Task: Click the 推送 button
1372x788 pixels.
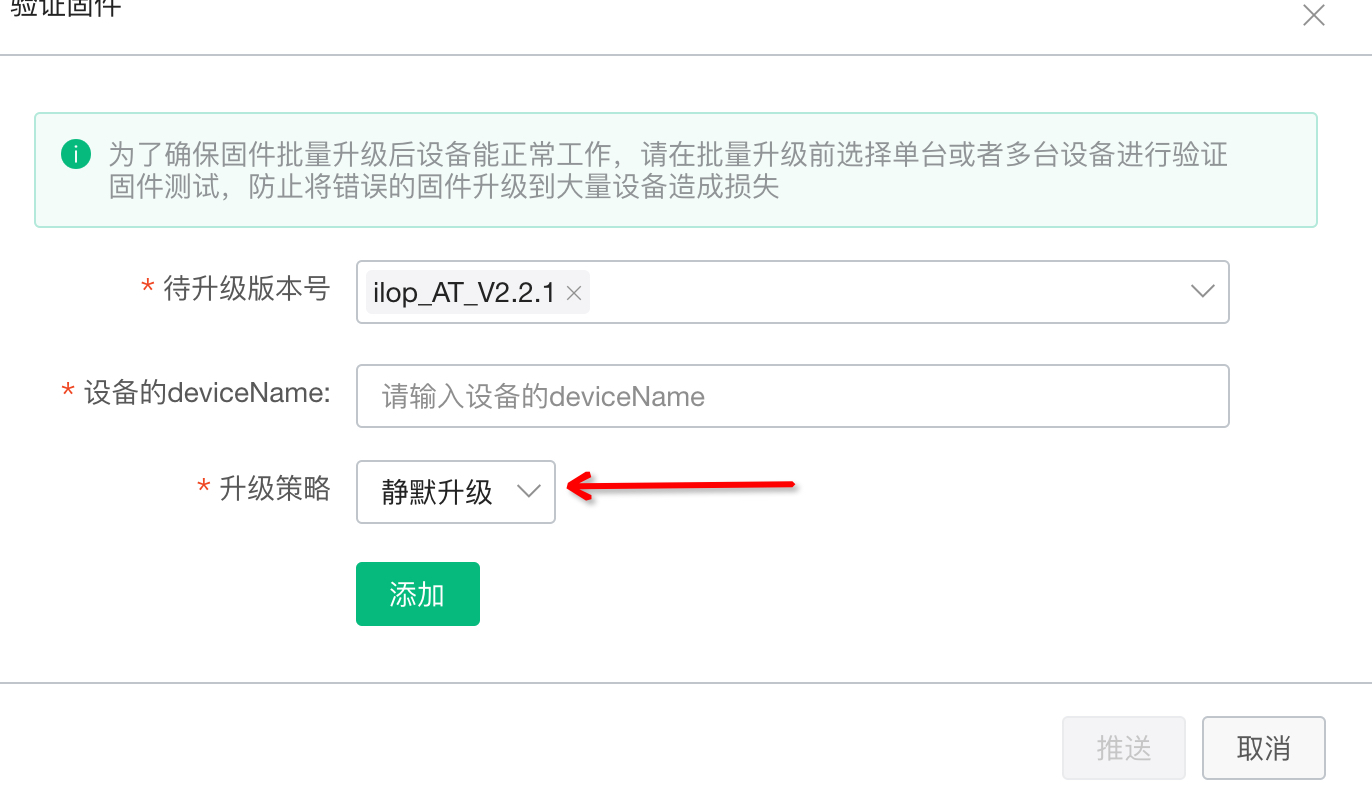Action: pyautogui.click(x=1124, y=748)
